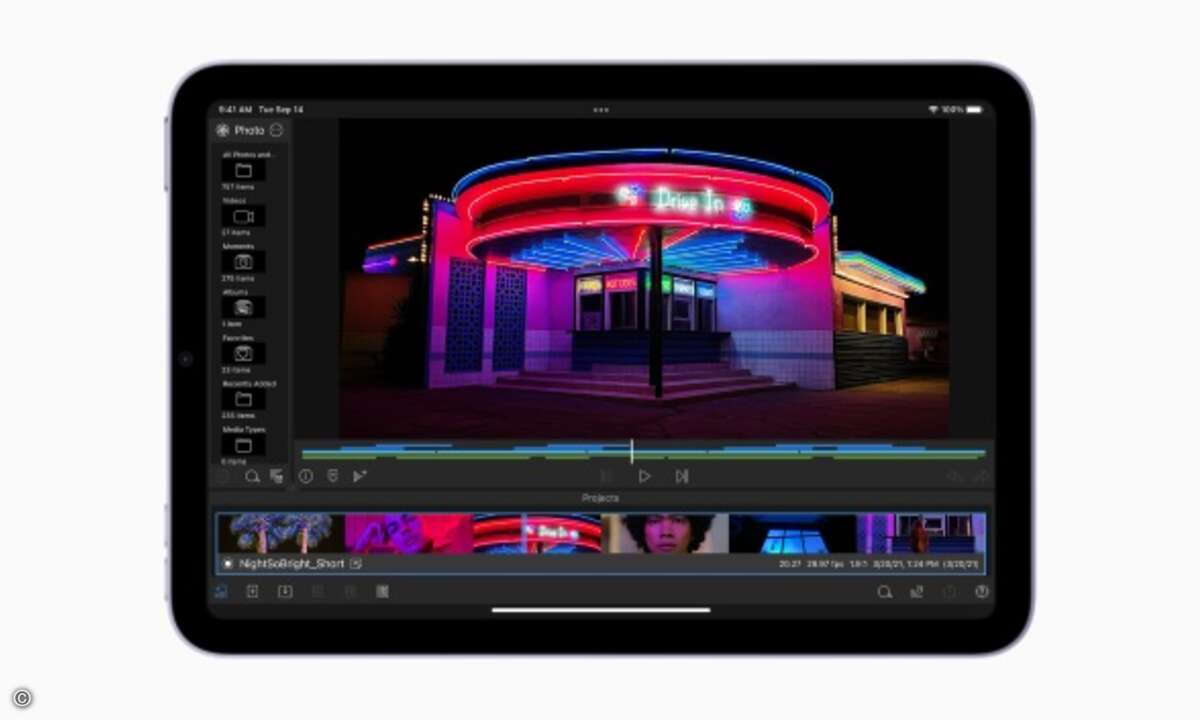1200x720 pixels.
Task: Tap the Wi-Fi status icon
Action: coord(933,109)
